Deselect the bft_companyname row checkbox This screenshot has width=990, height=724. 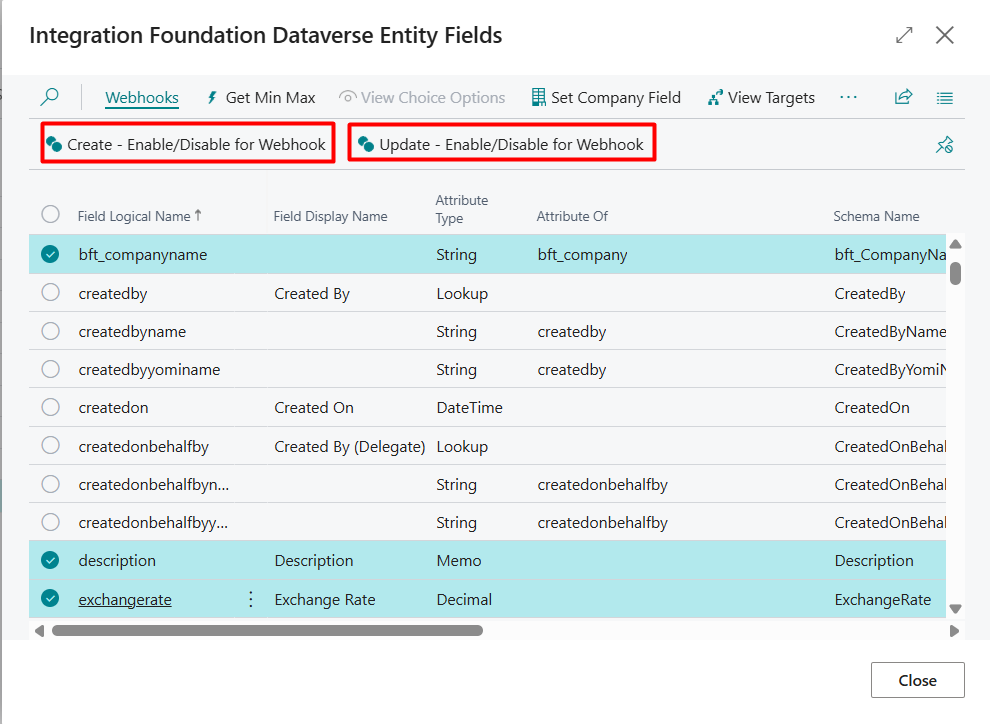pos(50,255)
